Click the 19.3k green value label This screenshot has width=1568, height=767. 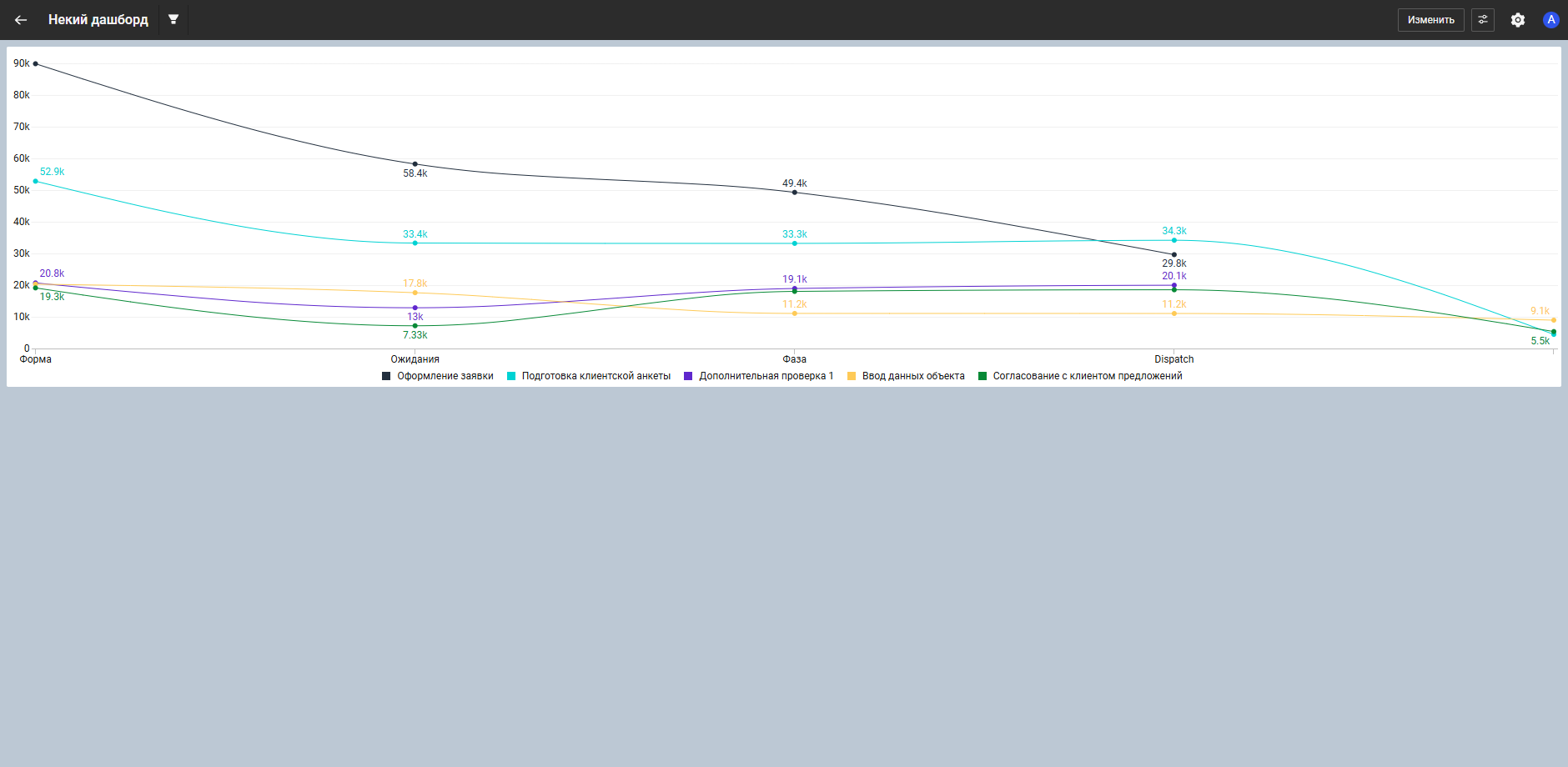53,297
